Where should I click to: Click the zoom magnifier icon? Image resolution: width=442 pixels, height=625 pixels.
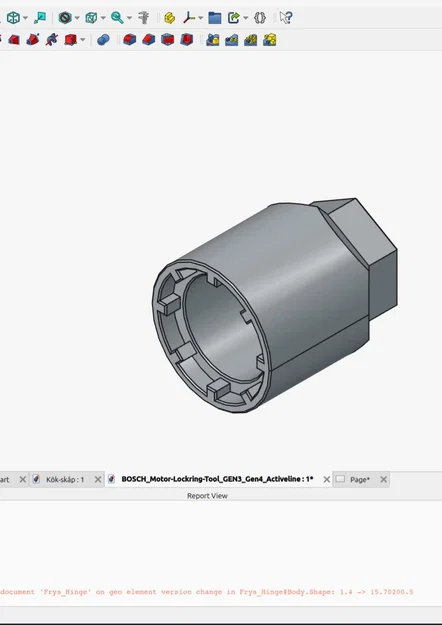tap(117, 18)
